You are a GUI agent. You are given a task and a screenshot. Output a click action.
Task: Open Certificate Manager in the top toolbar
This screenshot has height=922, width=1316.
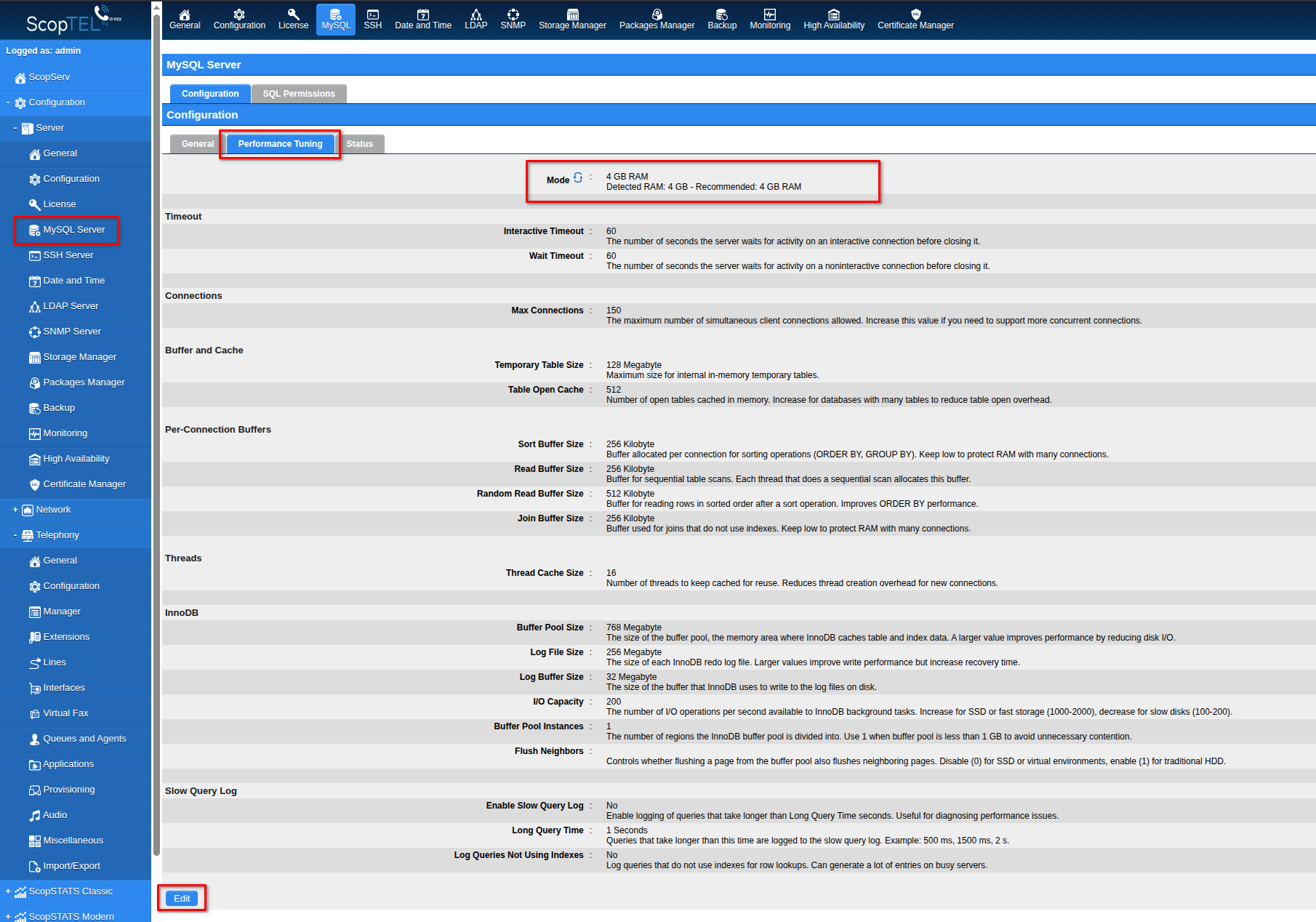[915, 20]
